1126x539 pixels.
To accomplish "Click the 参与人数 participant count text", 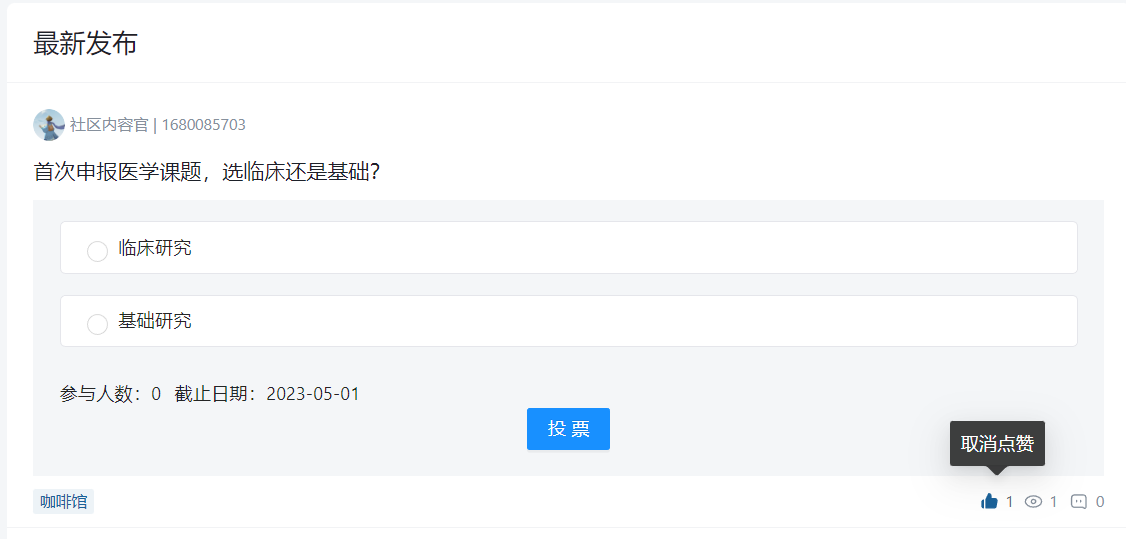I will (x=110, y=394).
